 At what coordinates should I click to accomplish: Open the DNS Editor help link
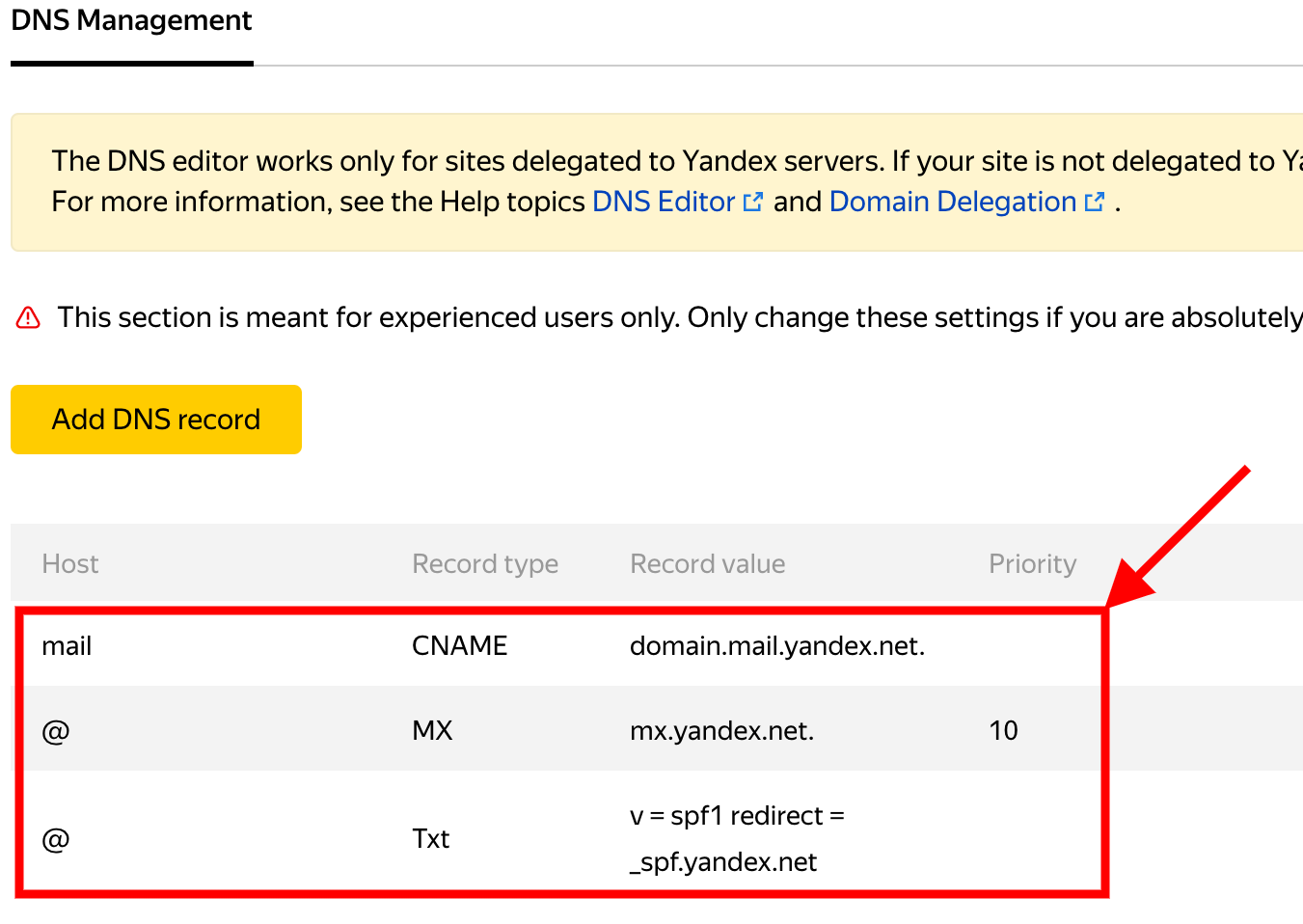664,202
